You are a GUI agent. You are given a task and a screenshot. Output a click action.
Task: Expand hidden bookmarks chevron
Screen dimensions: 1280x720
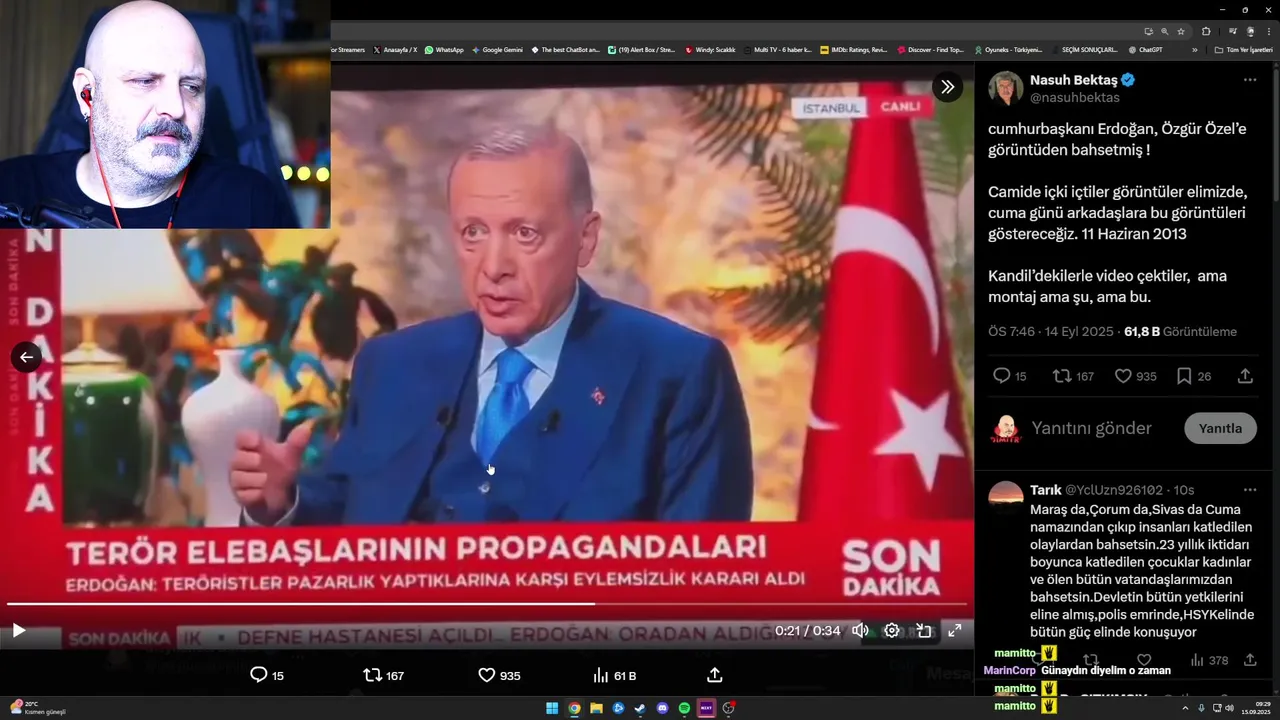coord(1193,49)
